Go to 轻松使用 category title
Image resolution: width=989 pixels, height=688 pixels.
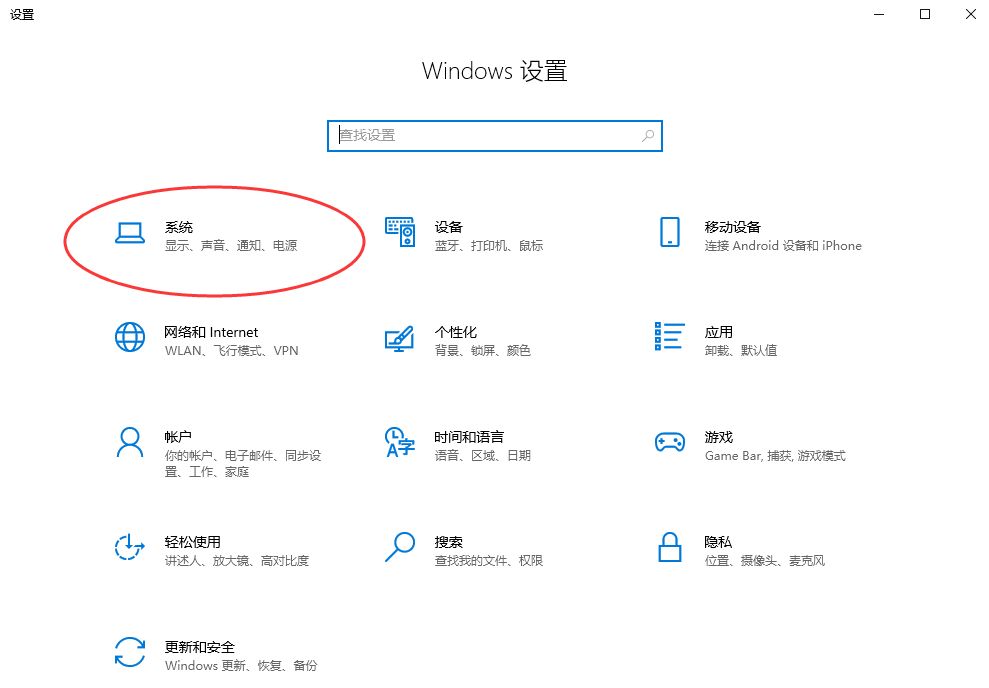192,542
